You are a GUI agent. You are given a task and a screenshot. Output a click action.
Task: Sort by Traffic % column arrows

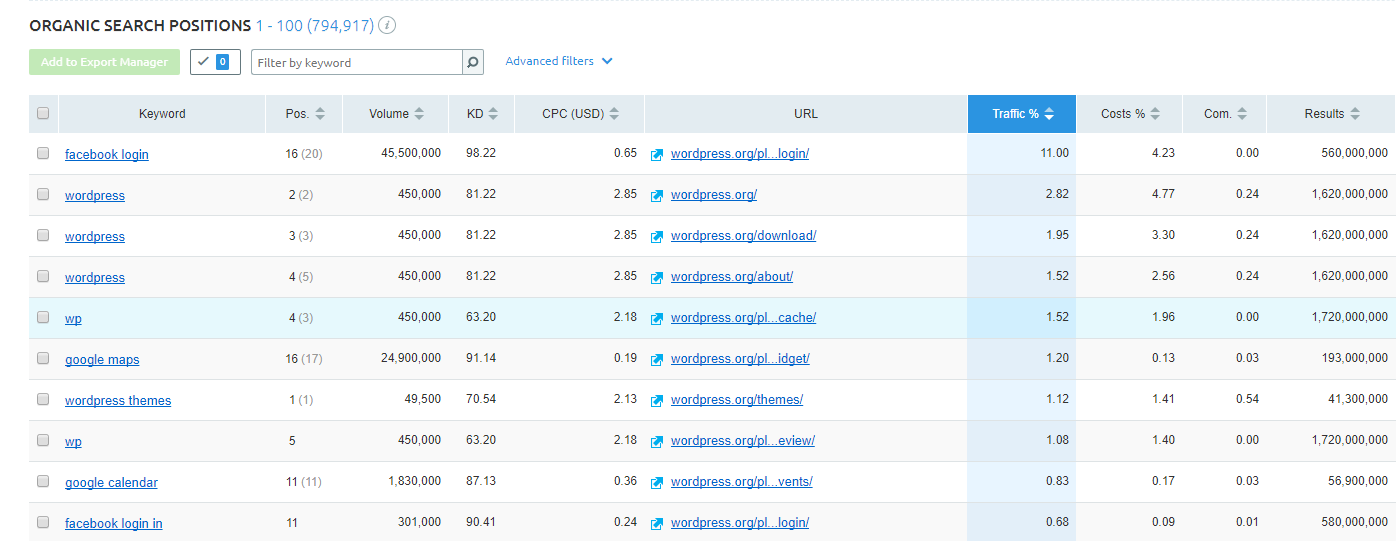coord(1049,114)
